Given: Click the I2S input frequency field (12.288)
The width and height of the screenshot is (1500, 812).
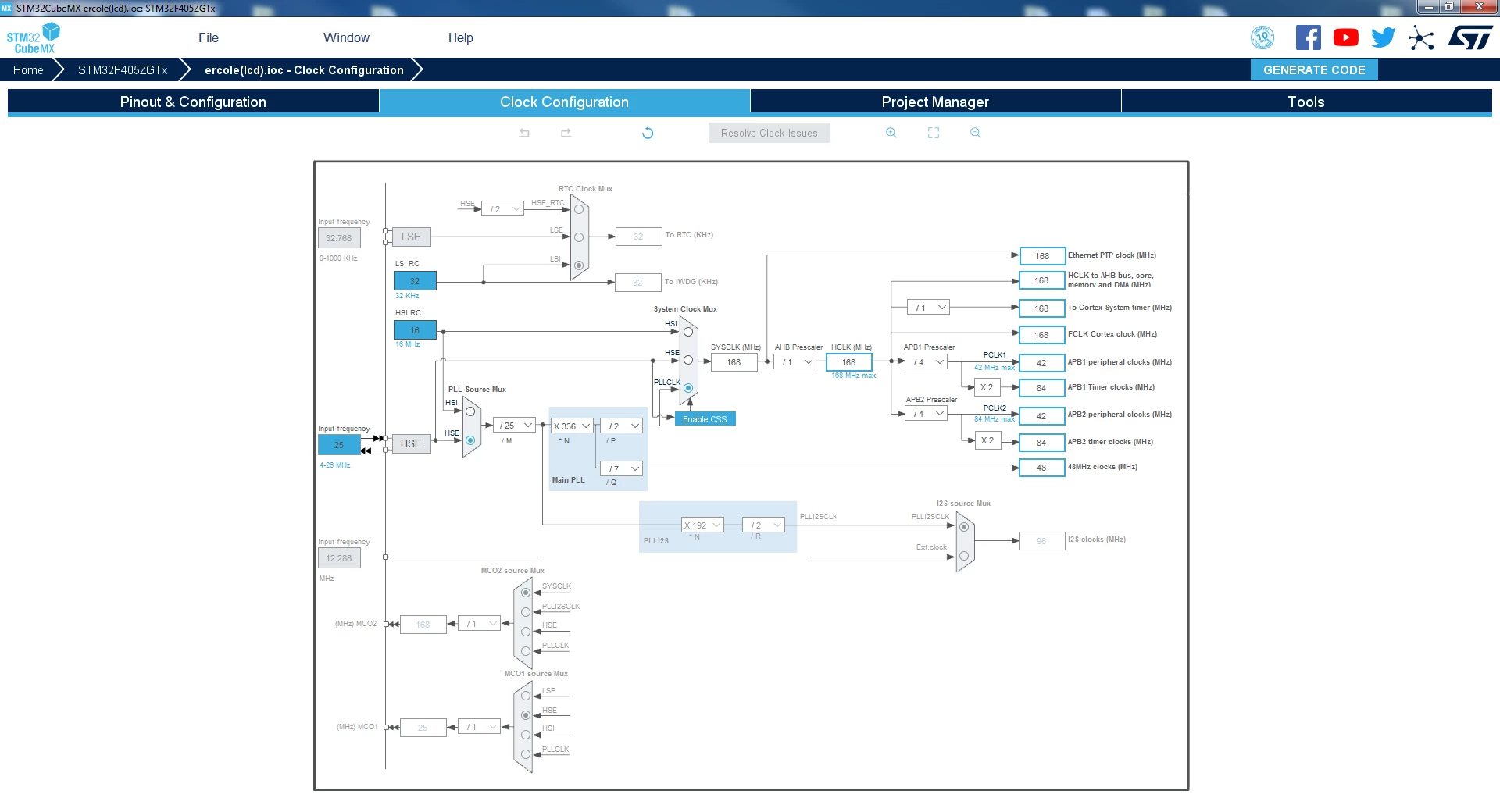Looking at the screenshot, I should coord(339,558).
